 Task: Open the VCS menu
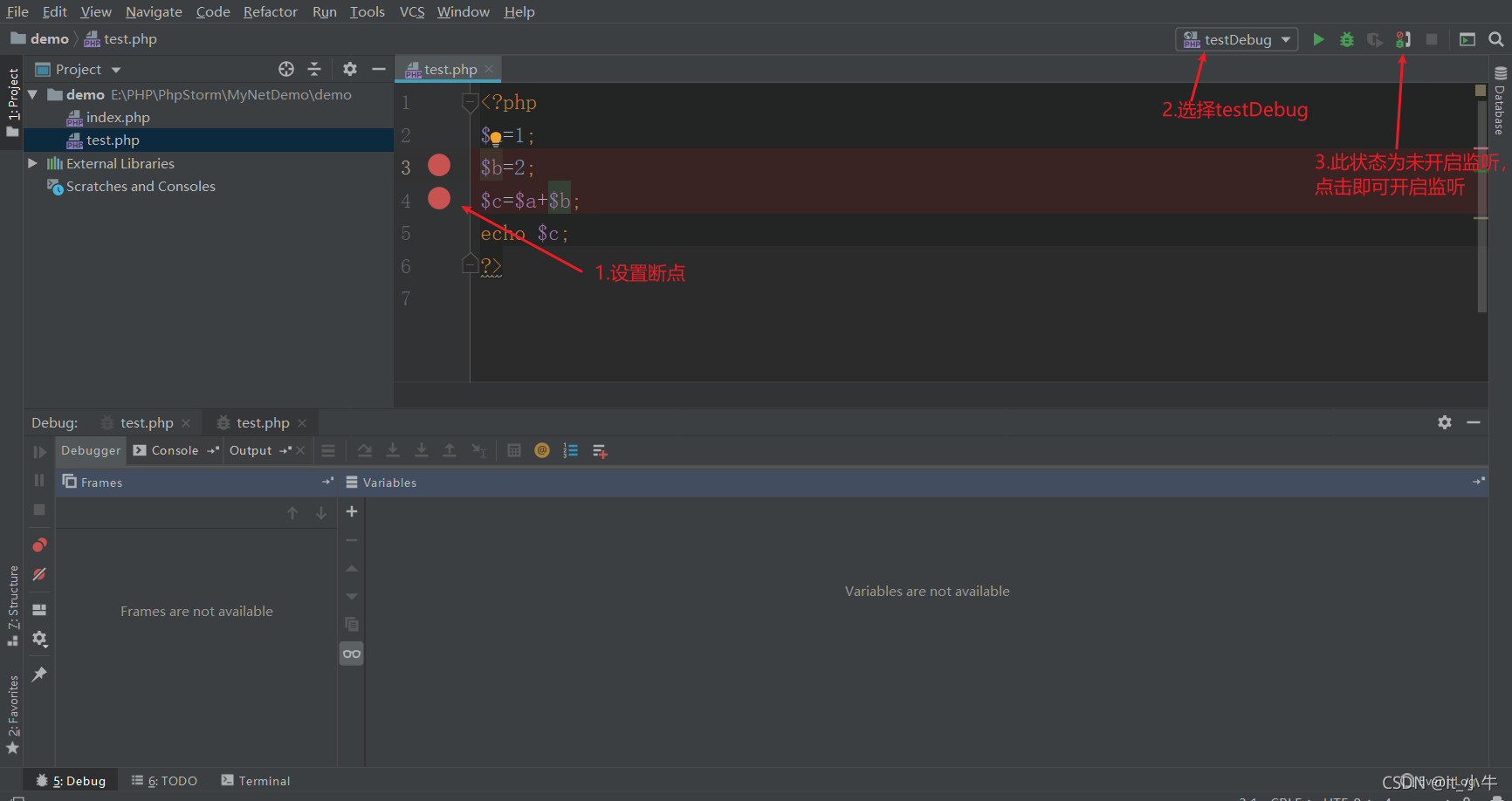[x=412, y=11]
